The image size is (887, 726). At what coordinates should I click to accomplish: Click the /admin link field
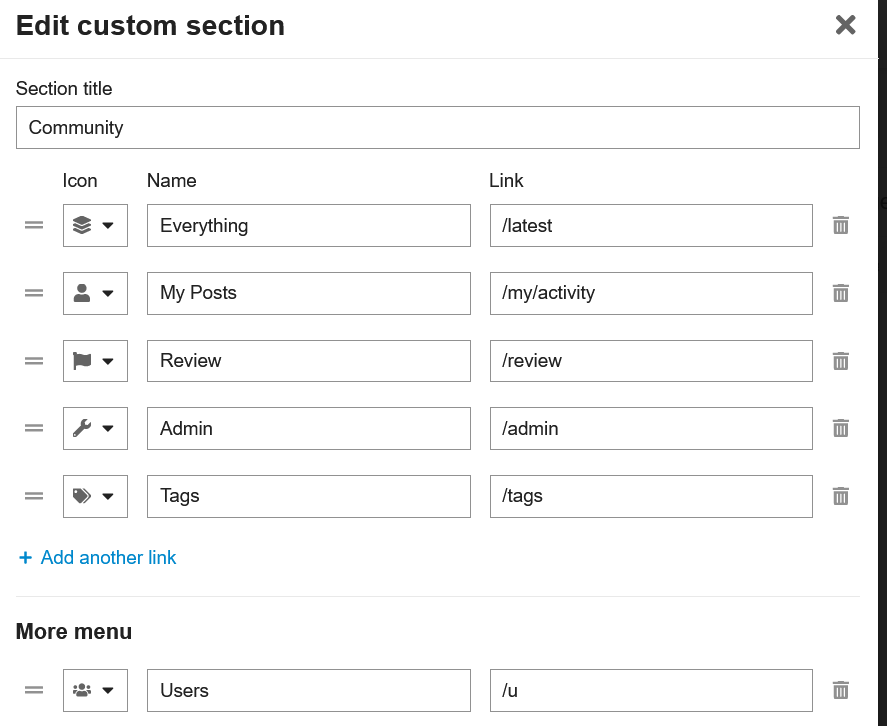[x=651, y=428]
